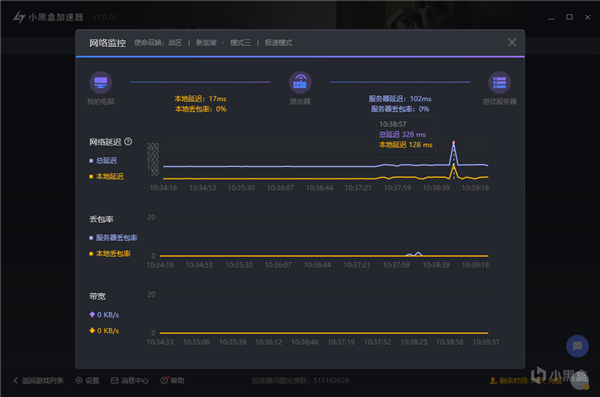Screen dimensions: 600x397
Task: Click the 新加坡 region label
Action: coord(206,42)
